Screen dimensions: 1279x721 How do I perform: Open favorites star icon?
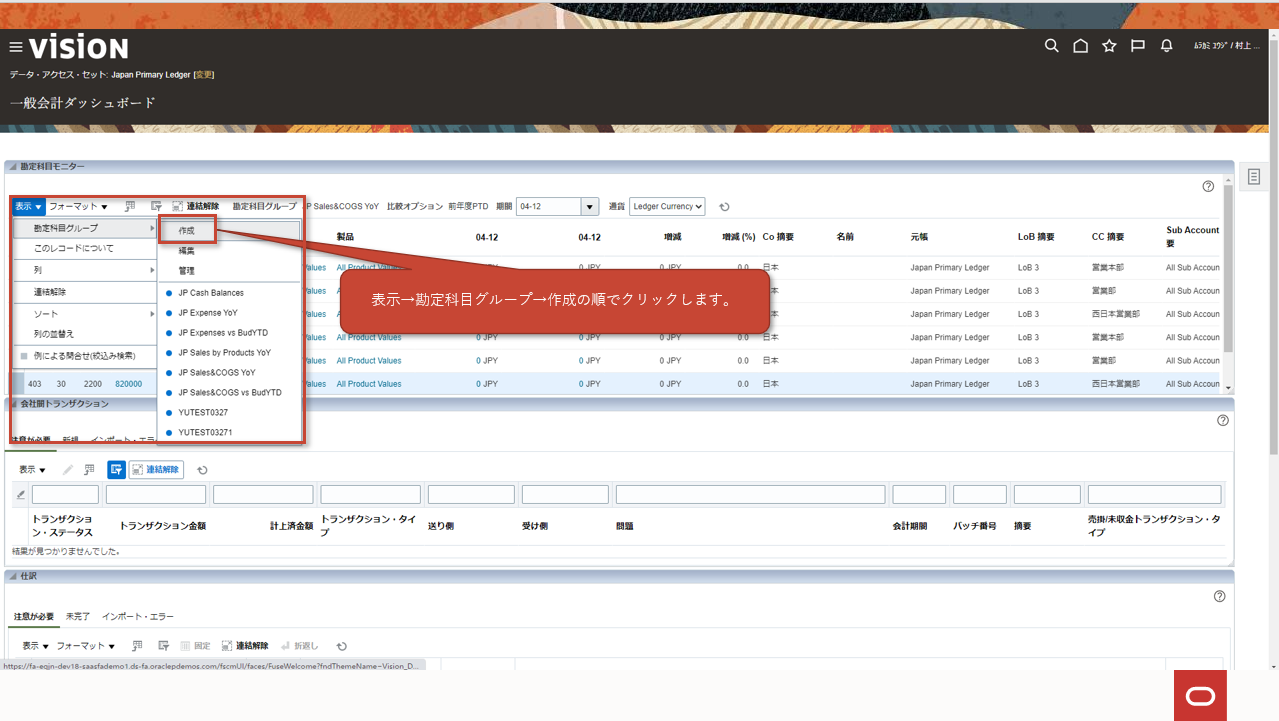click(x=1109, y=46)
